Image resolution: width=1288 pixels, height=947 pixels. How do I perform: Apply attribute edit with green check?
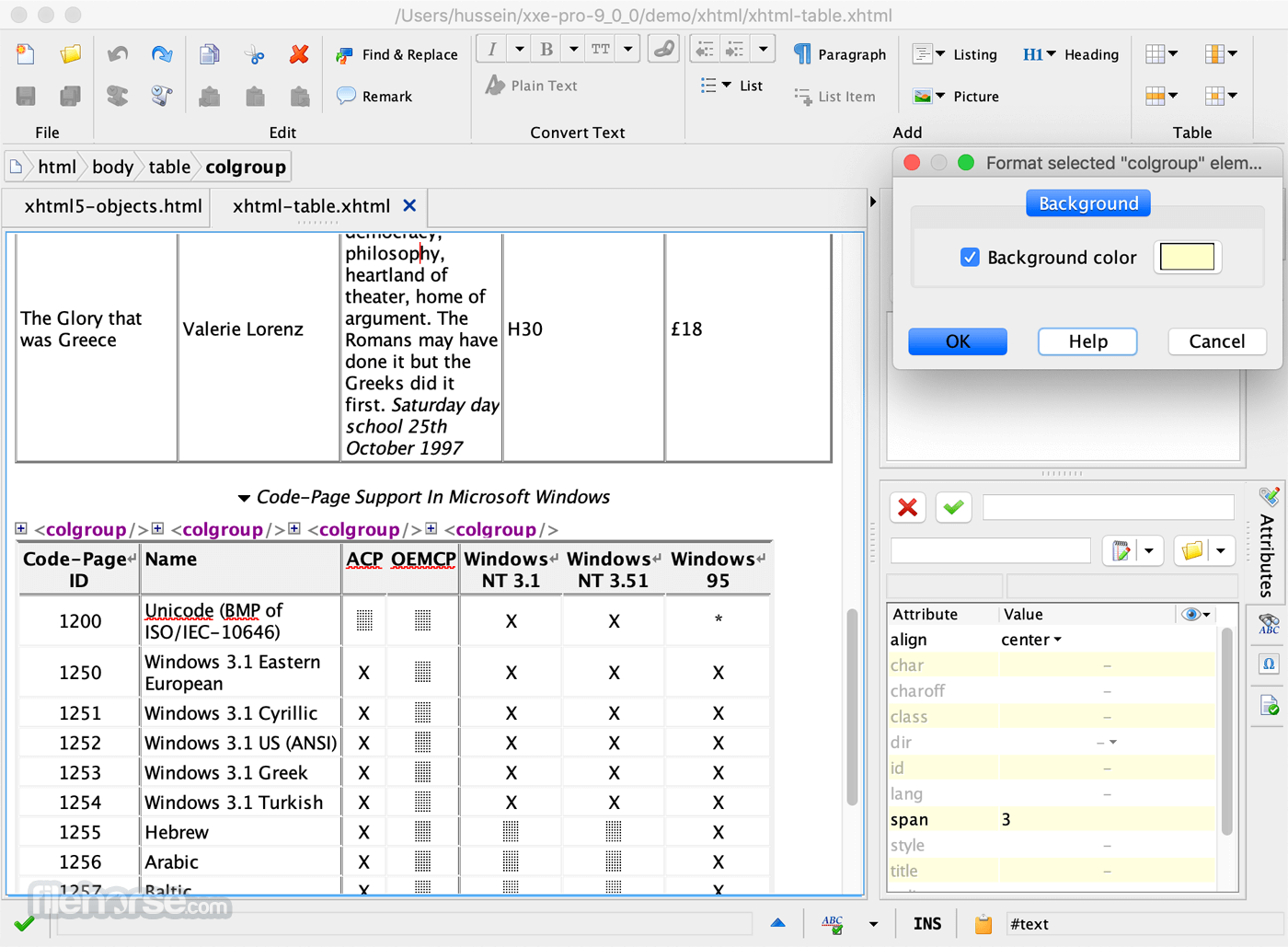[954, 507]
